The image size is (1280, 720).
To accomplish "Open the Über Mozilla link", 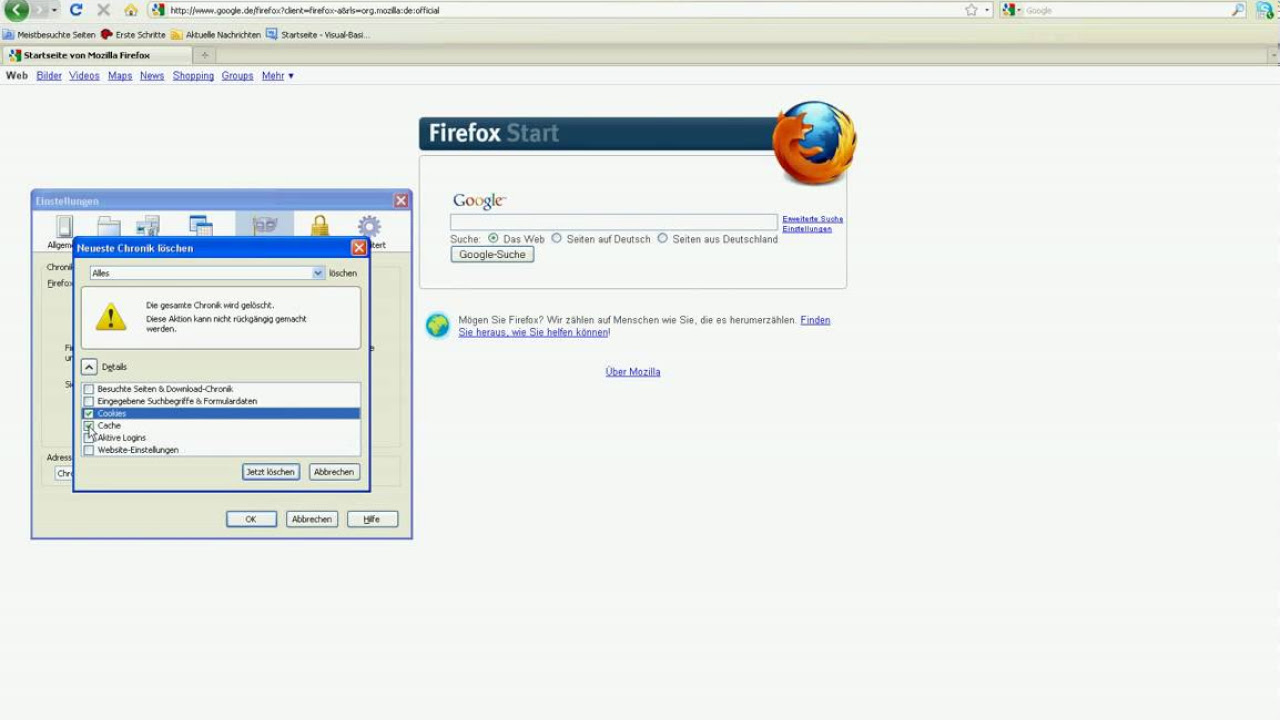I will tap(633, 372).
